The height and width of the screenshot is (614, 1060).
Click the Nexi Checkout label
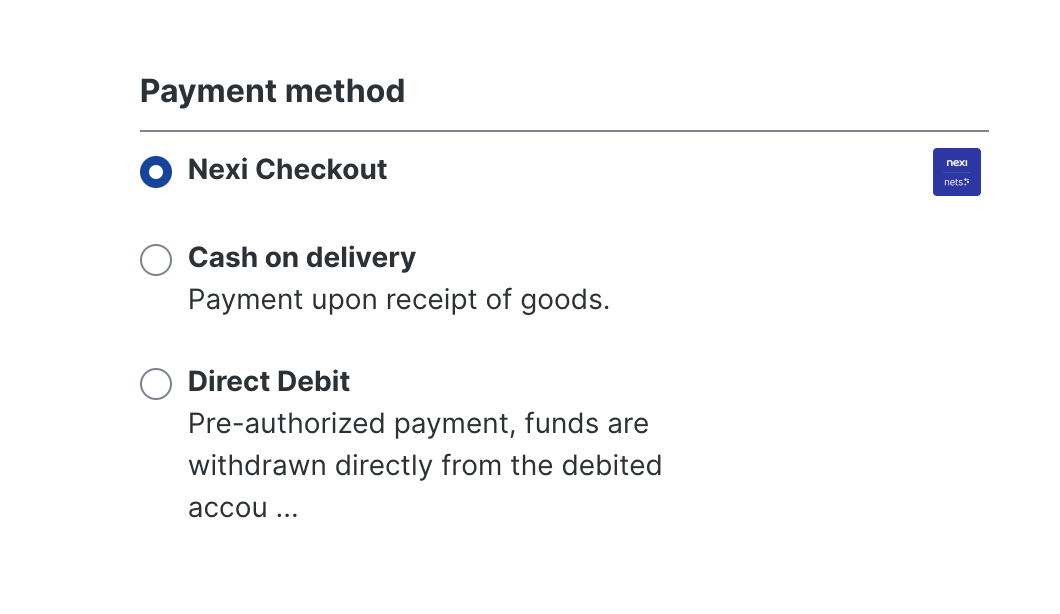coord(287,170)
